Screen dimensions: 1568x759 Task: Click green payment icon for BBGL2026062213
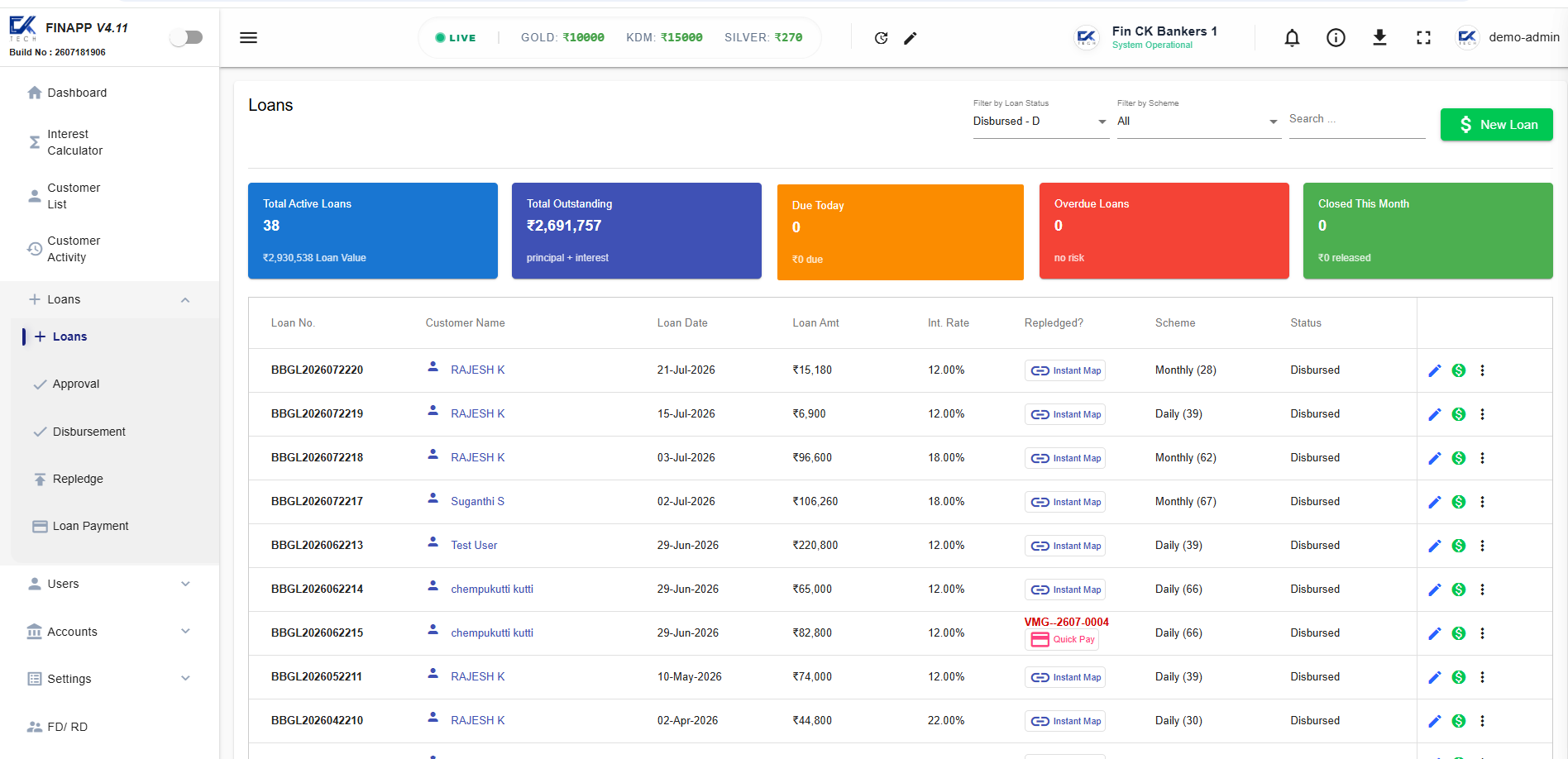1459,546
